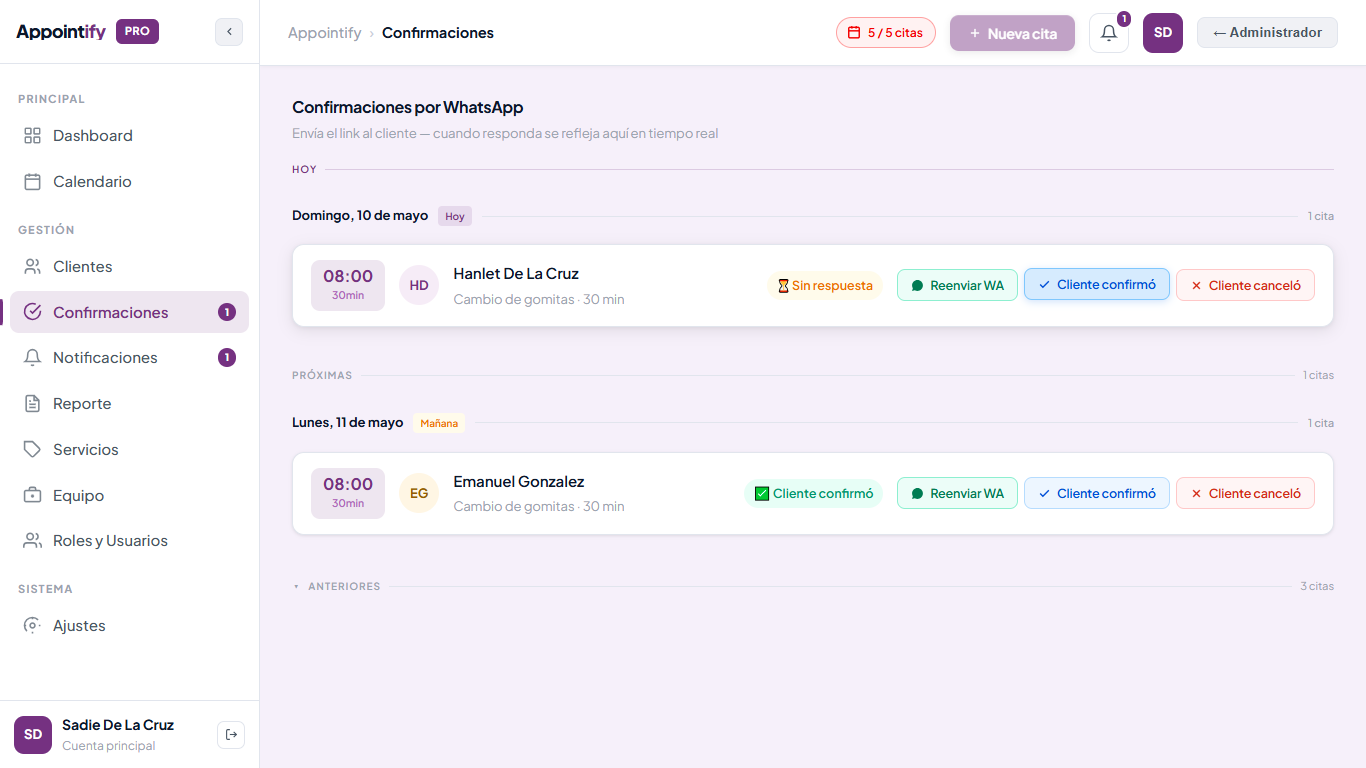This screenshot has height=768, width=1366.
Task: Click the green Cliente confirmó status tag
Action: 813,493
